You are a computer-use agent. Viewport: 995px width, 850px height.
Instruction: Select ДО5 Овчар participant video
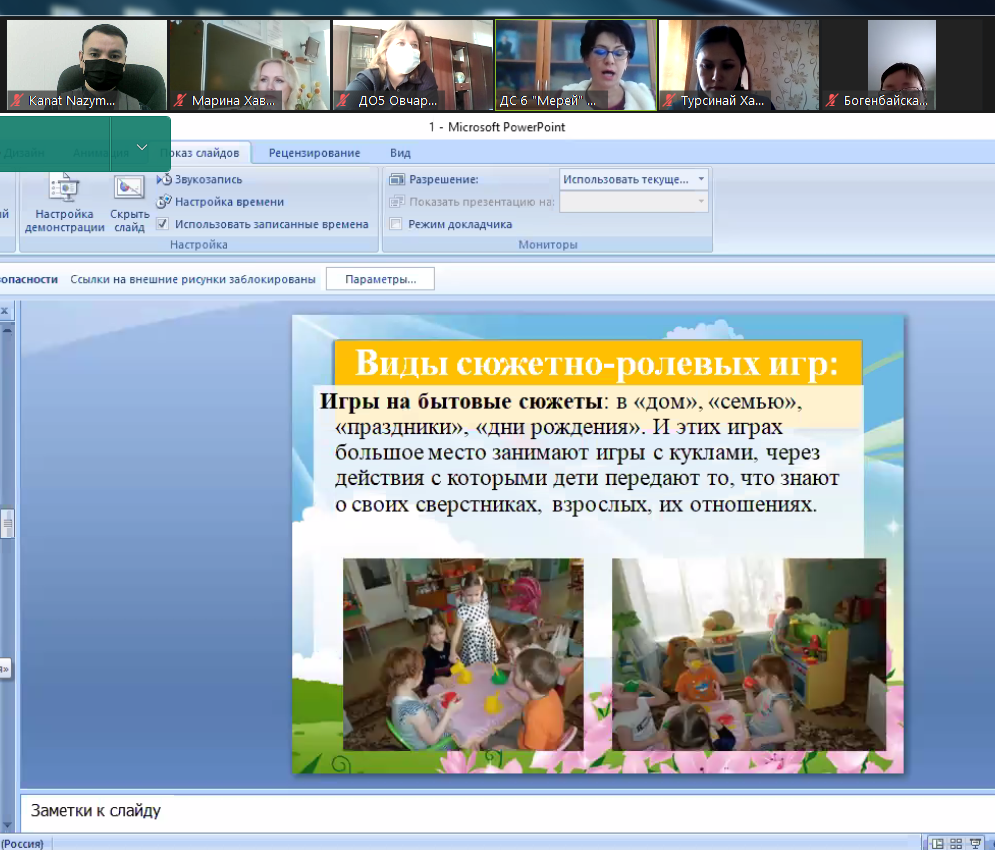coord(412,65)
